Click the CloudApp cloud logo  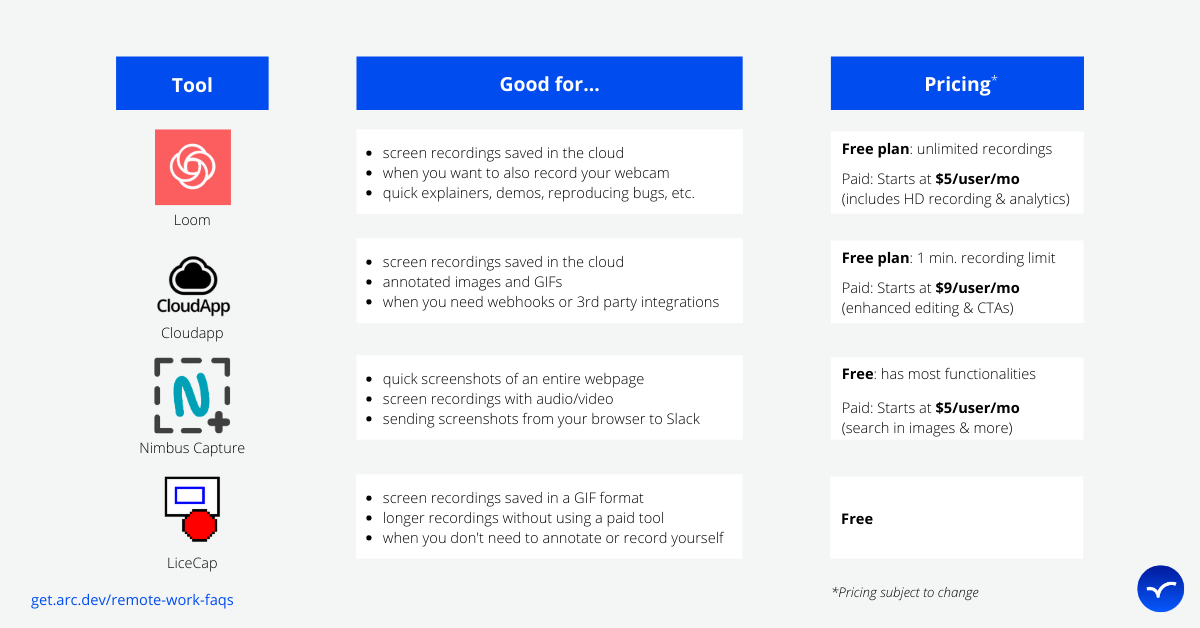tap(193, 286)
